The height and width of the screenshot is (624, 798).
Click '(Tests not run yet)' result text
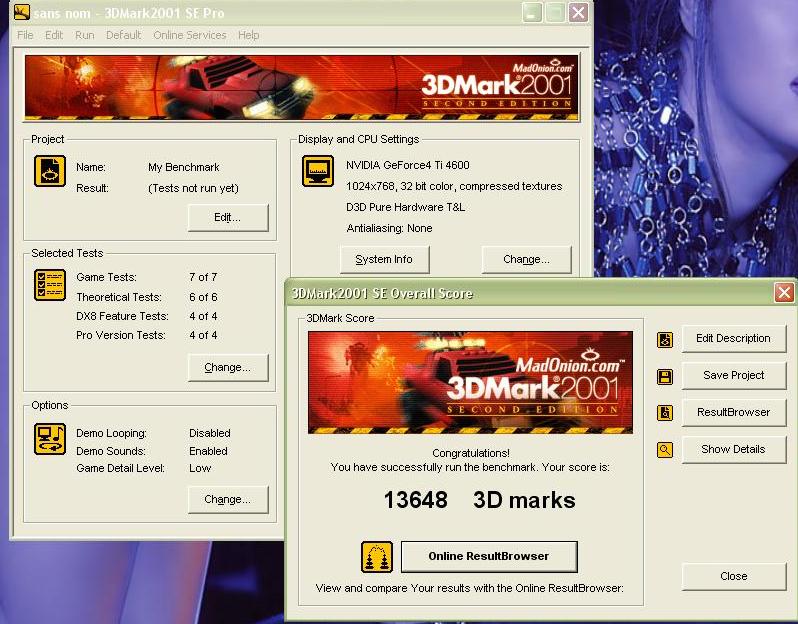193,188
